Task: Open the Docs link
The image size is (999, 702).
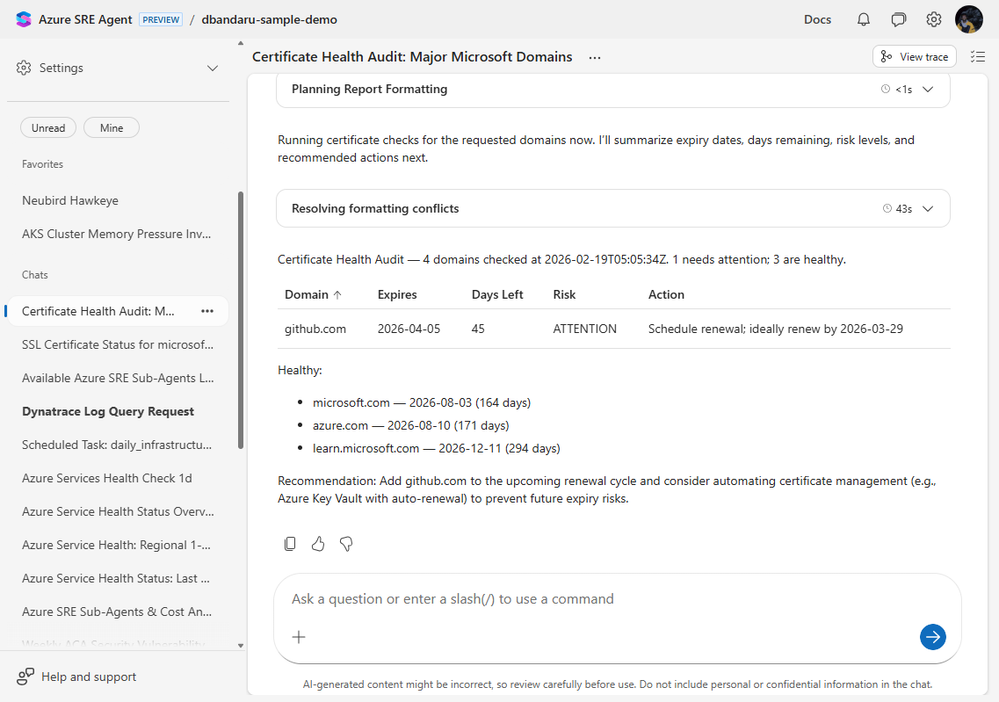Action: click(x=817, y=20)
